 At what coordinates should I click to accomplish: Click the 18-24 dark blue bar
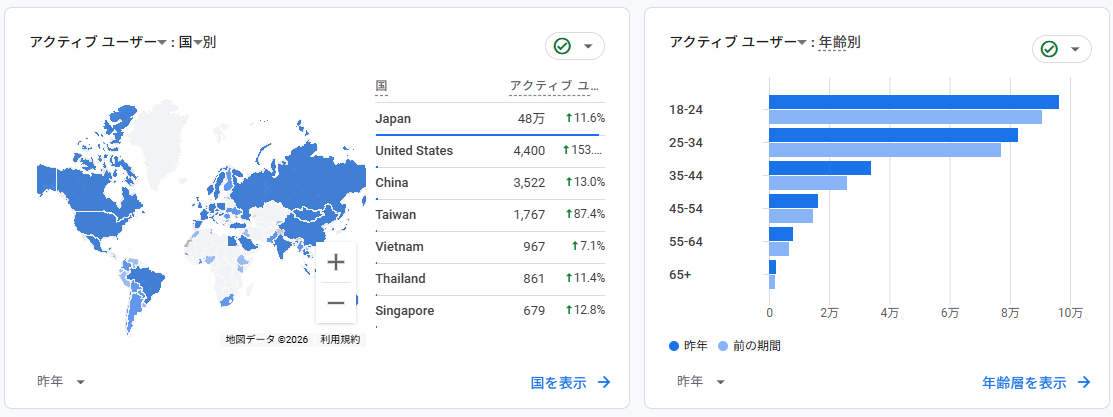913,102
